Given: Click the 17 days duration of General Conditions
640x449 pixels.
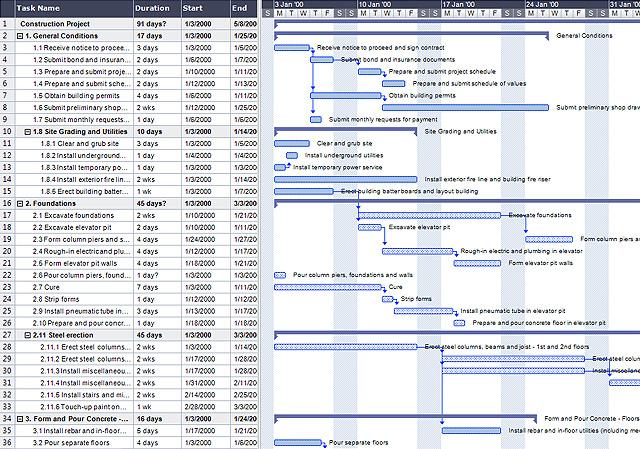Looking at the screenshot, I should pos(157,36).
